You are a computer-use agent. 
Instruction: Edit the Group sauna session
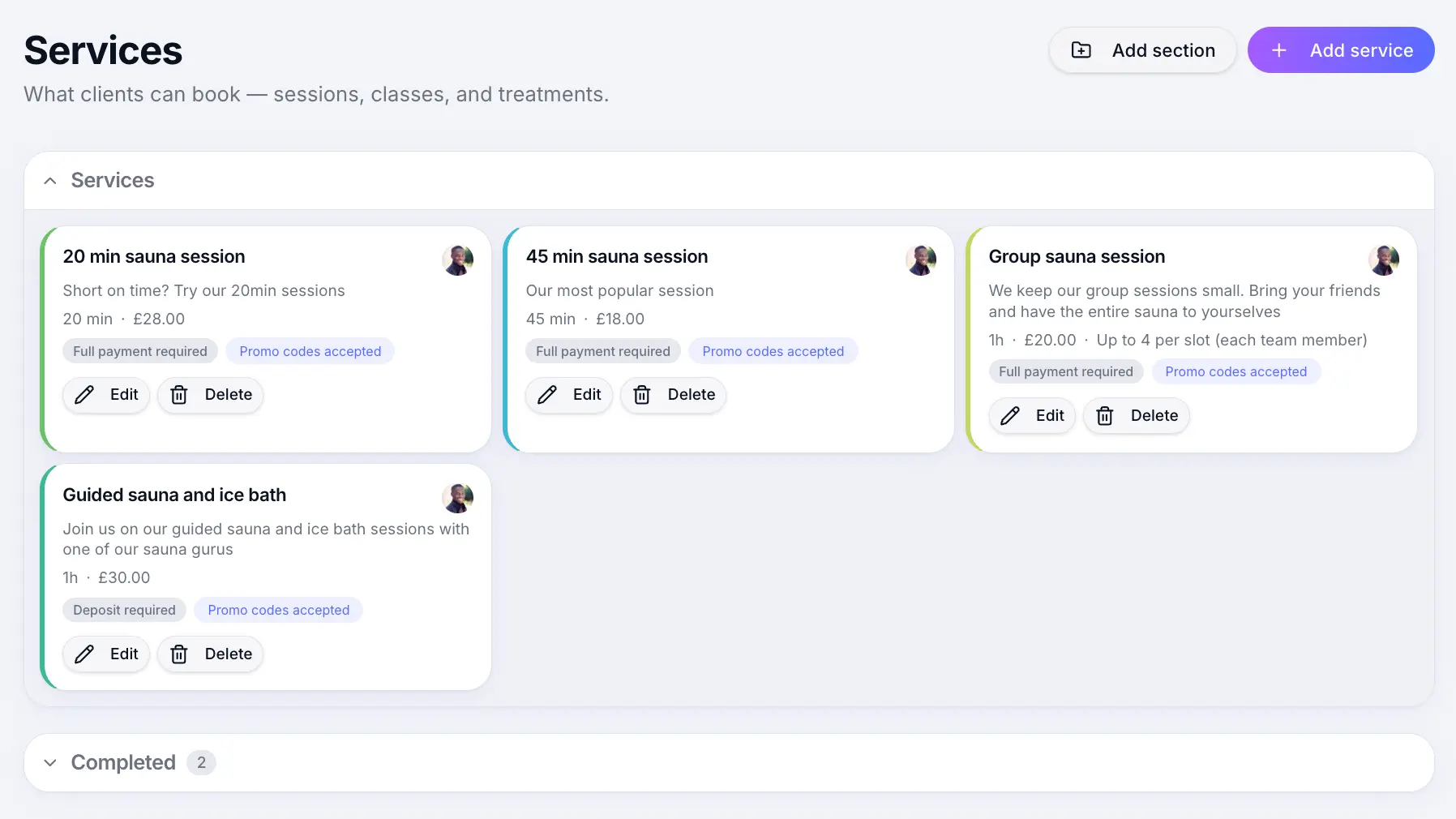click(1032, 416)
